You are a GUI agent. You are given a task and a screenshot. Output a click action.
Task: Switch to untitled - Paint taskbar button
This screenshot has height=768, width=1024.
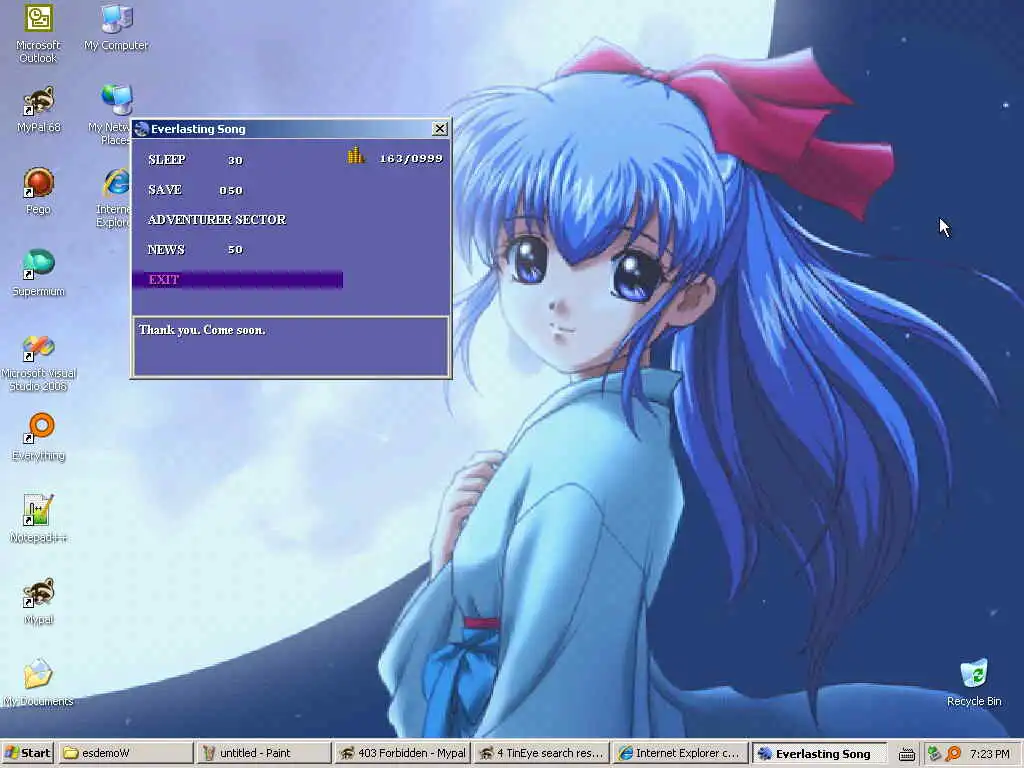(264, 753)
